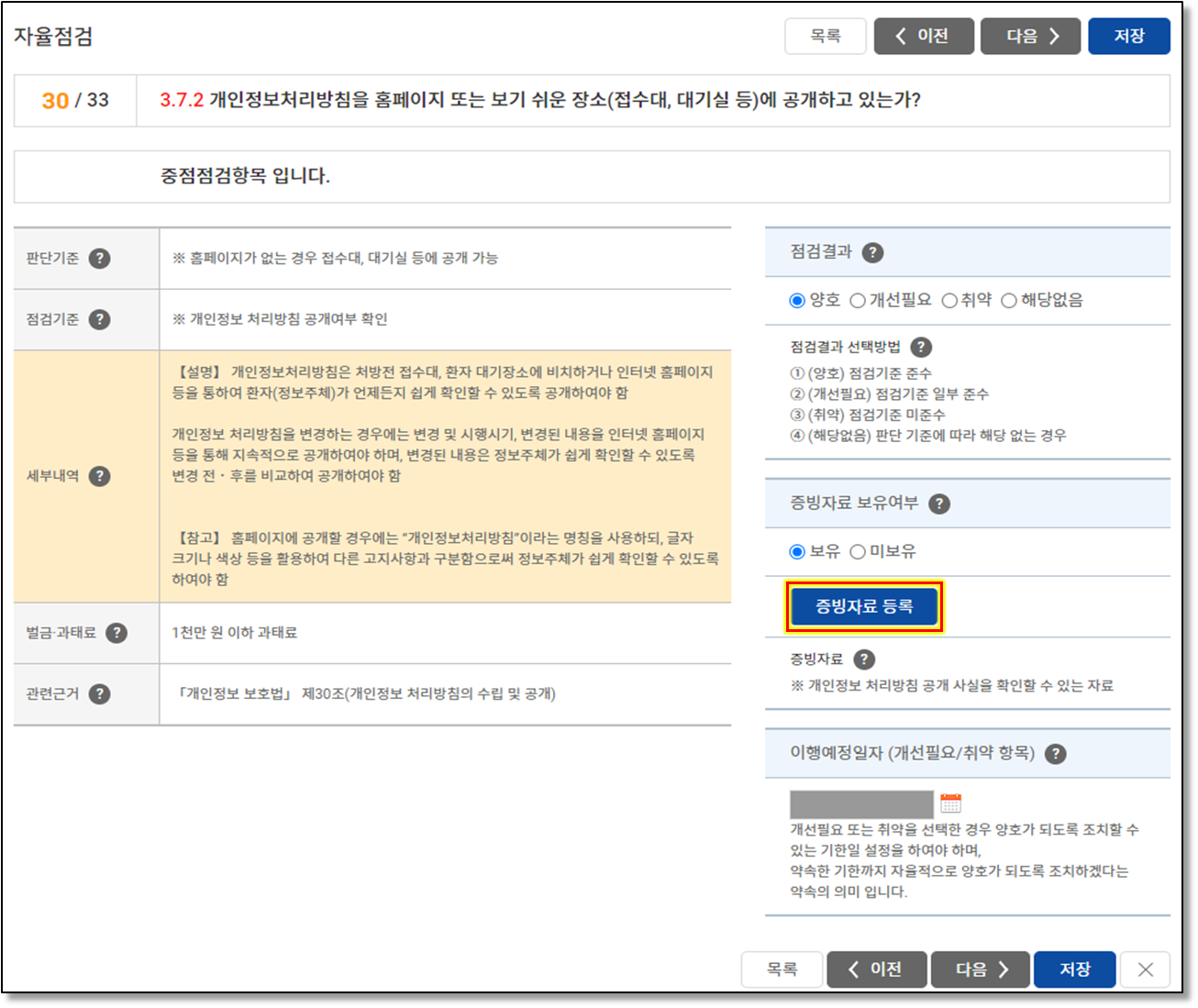Screen dimensions: 1198x1008
Task: Click help icon next to 이행예정일자
Action: point(1056,754)
